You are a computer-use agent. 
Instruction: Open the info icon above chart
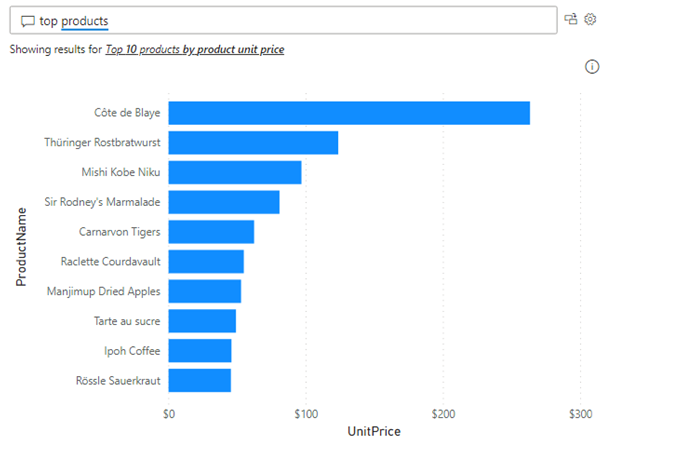point(592,67)
